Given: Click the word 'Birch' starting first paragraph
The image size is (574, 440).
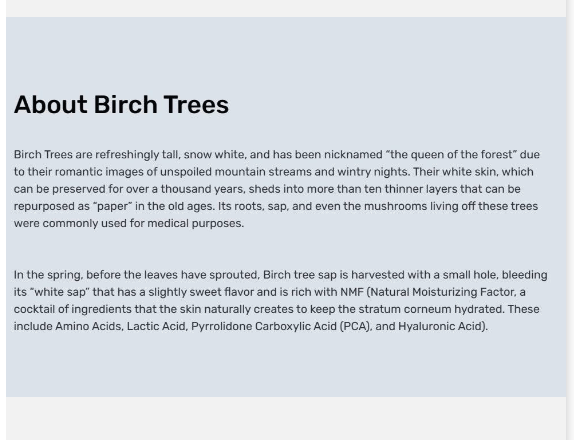Looking at the screenshot, I should coord(27,154).
